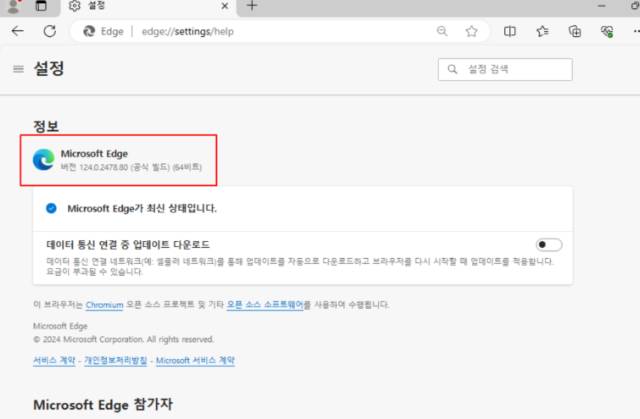Open the 개인정보처리방침 link
The height and width of the screenshot is (419, 640).
116,360
